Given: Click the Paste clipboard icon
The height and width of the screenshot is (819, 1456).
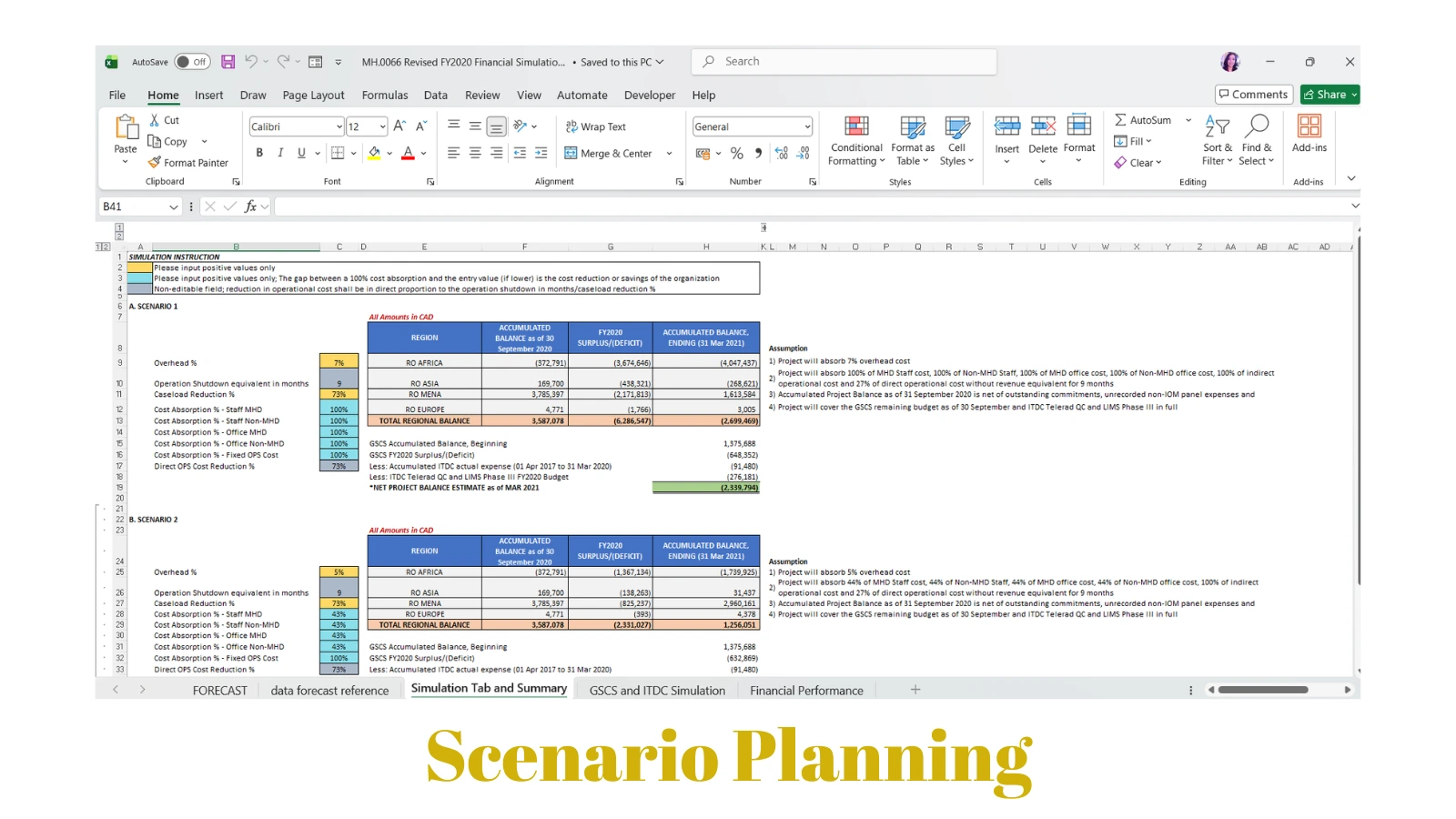Looking at the screenshot, I should coord(126,127).
